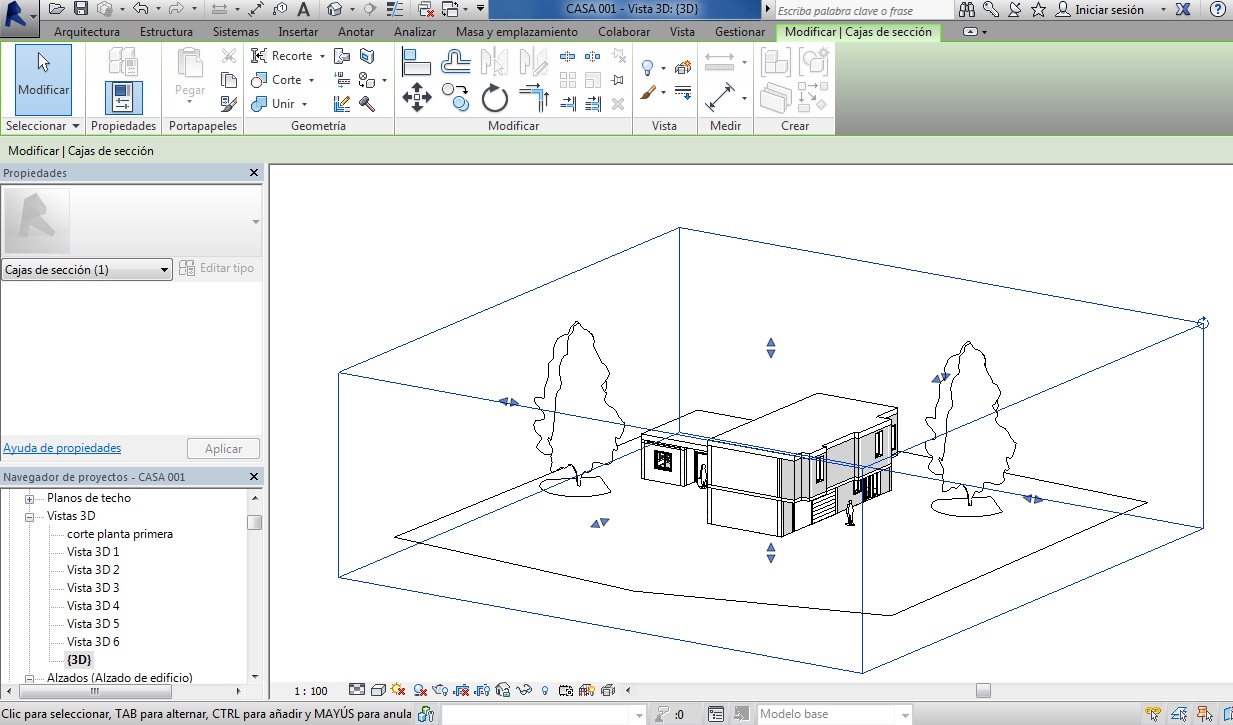Expand the Planos de techo tree node

[30, 499]
